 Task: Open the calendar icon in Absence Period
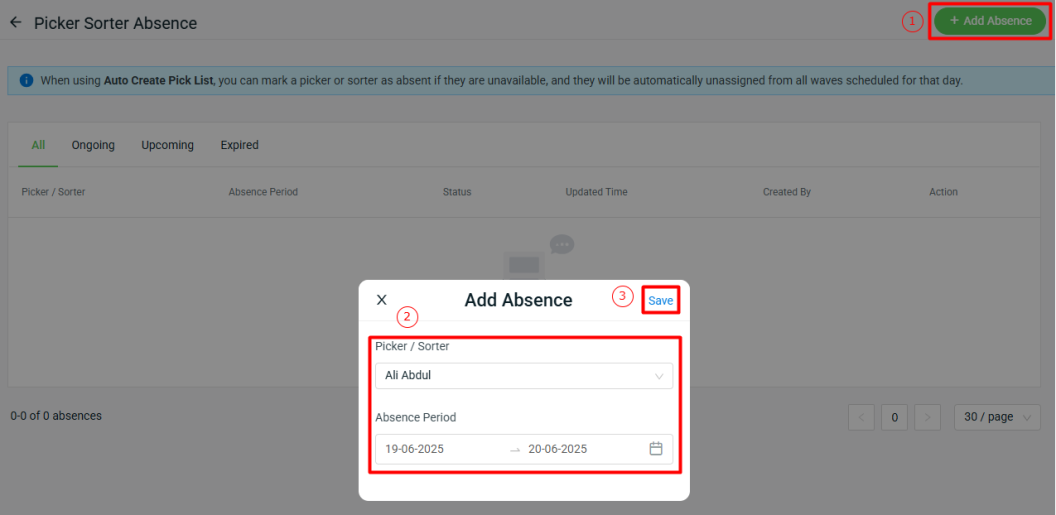[656, 448]
